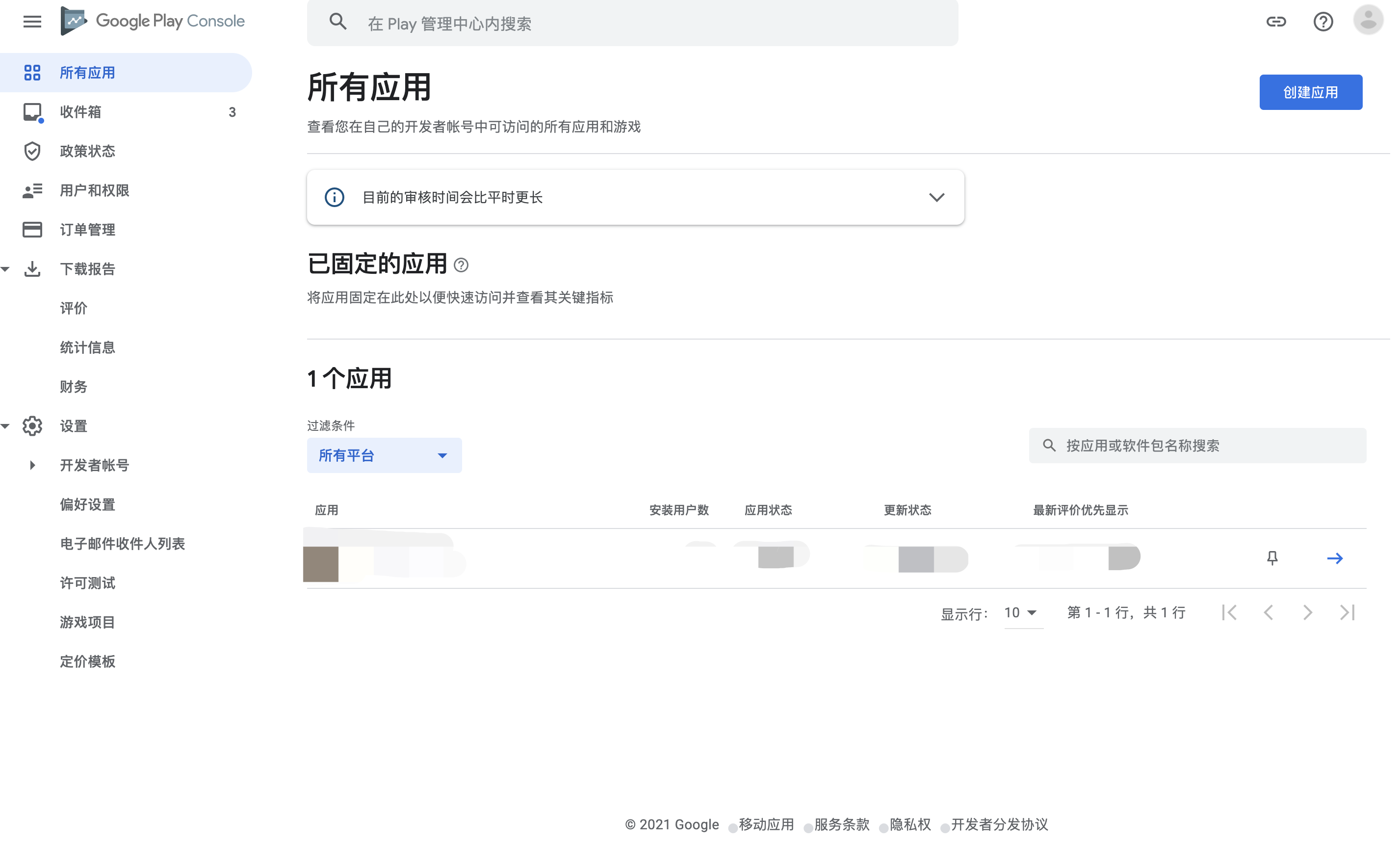Click the 收件箱 inbox icon
Screen dimensions: 1400x845
pos(33,113)
